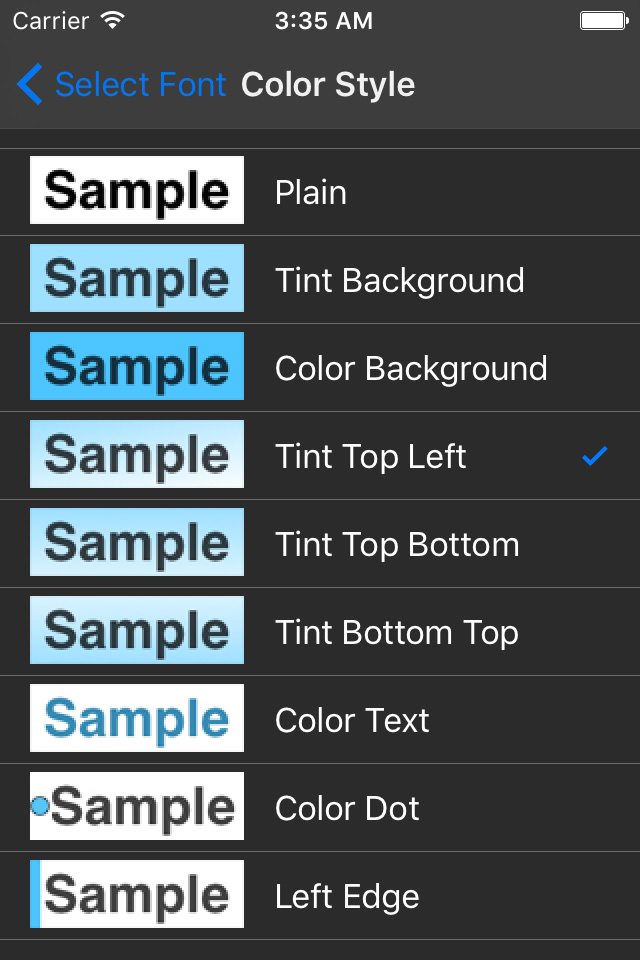Select Tint Bottom Top style
Image resolution: width=640 pixels, height=960 pixels.
396,632
